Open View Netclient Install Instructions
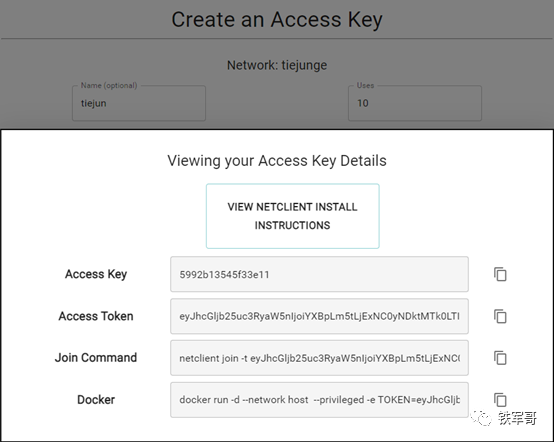 (293, 216)
